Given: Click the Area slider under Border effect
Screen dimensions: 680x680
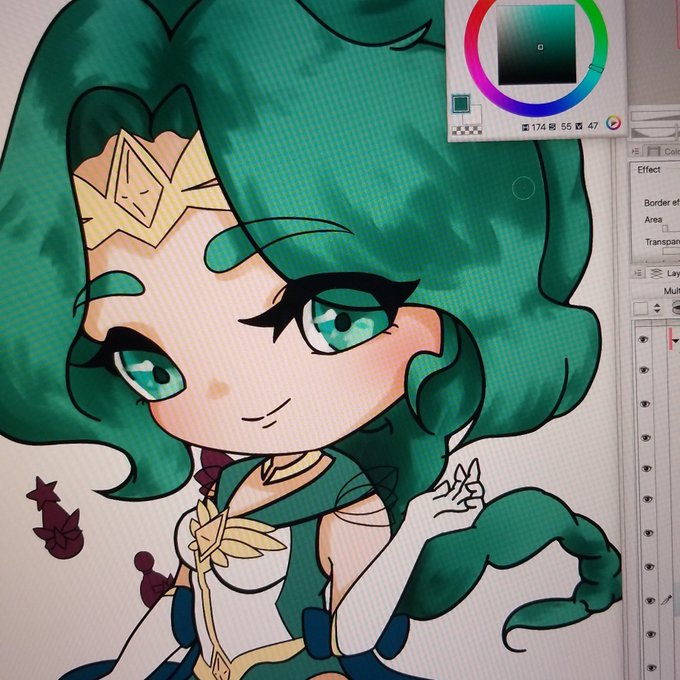Looking at the screenshot, I should coord(670,229).
